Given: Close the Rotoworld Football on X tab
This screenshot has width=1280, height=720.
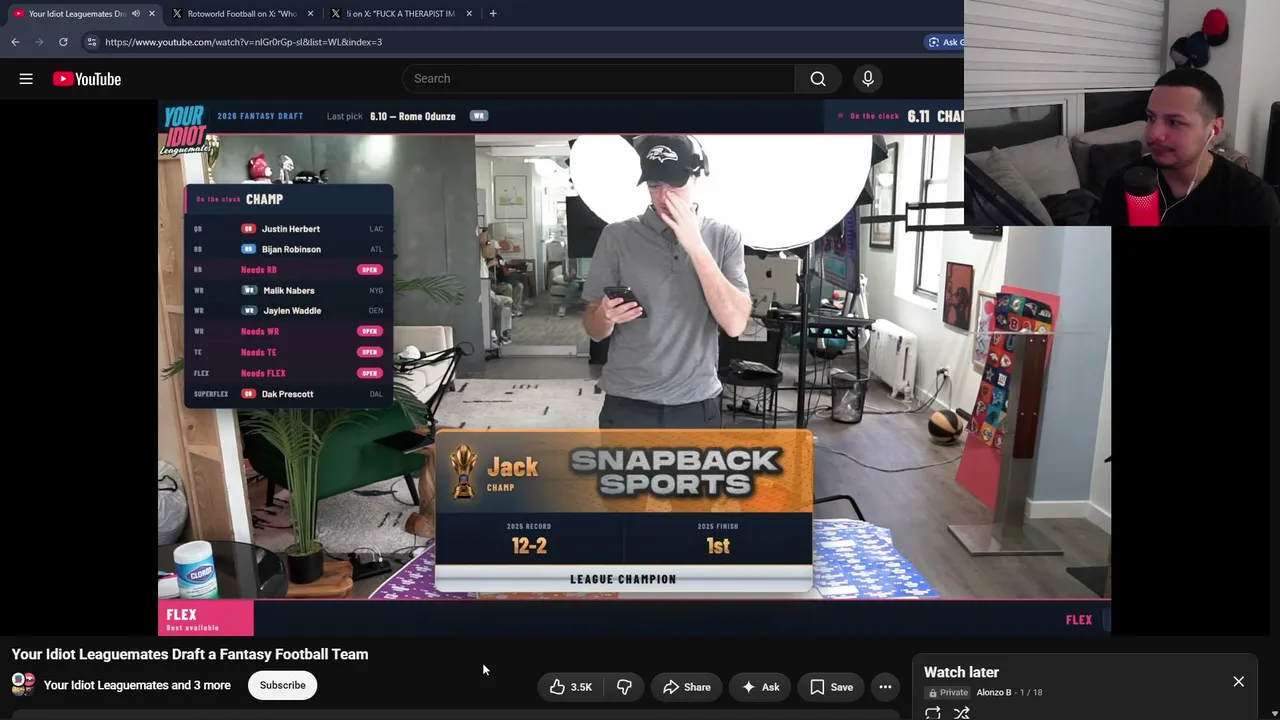Looking at the screenshot, I should pyautogui.click(x=311, y=14).
